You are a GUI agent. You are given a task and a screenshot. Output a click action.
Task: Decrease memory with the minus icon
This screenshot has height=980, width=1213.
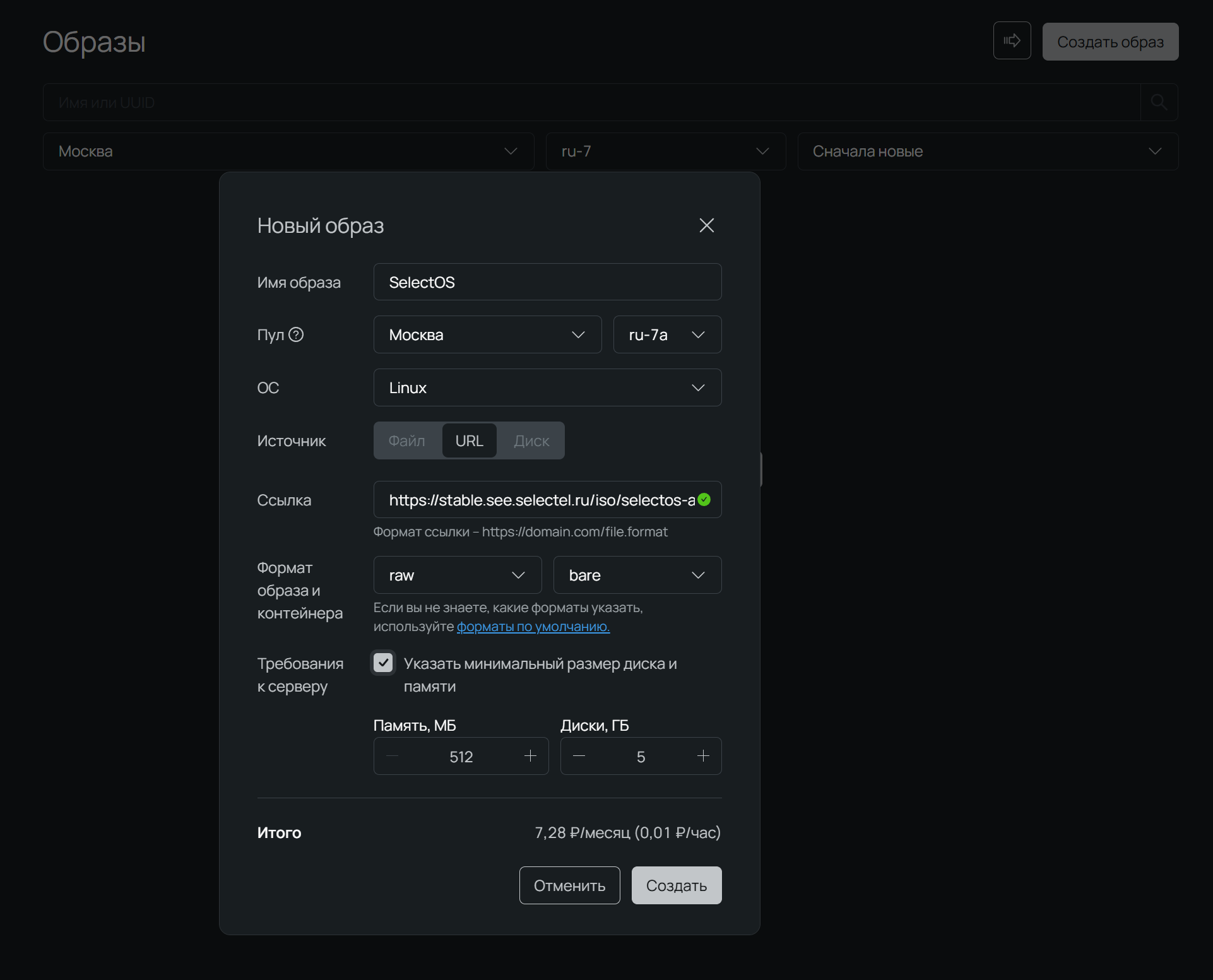392,756
